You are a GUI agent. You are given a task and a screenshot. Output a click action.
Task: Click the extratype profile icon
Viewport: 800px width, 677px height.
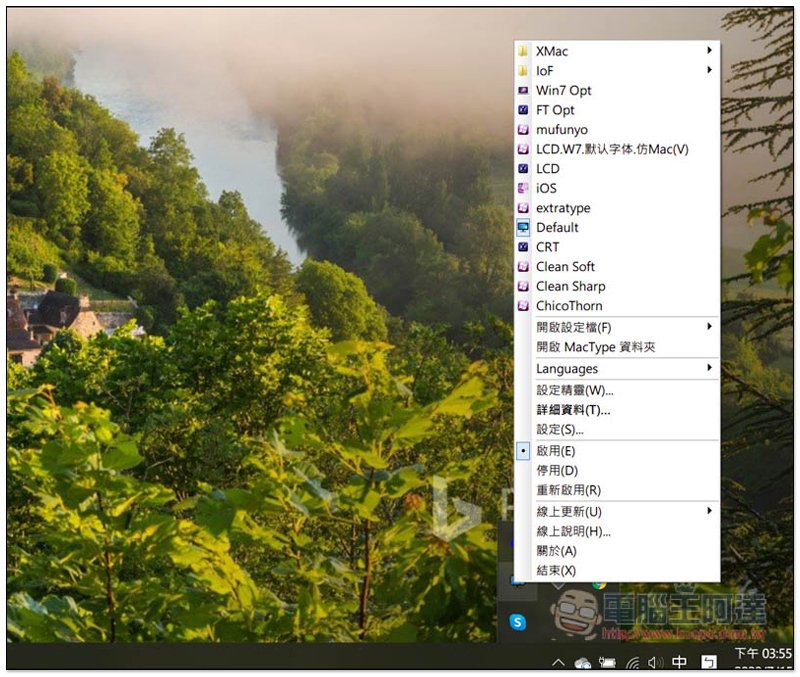pos(523,208)
